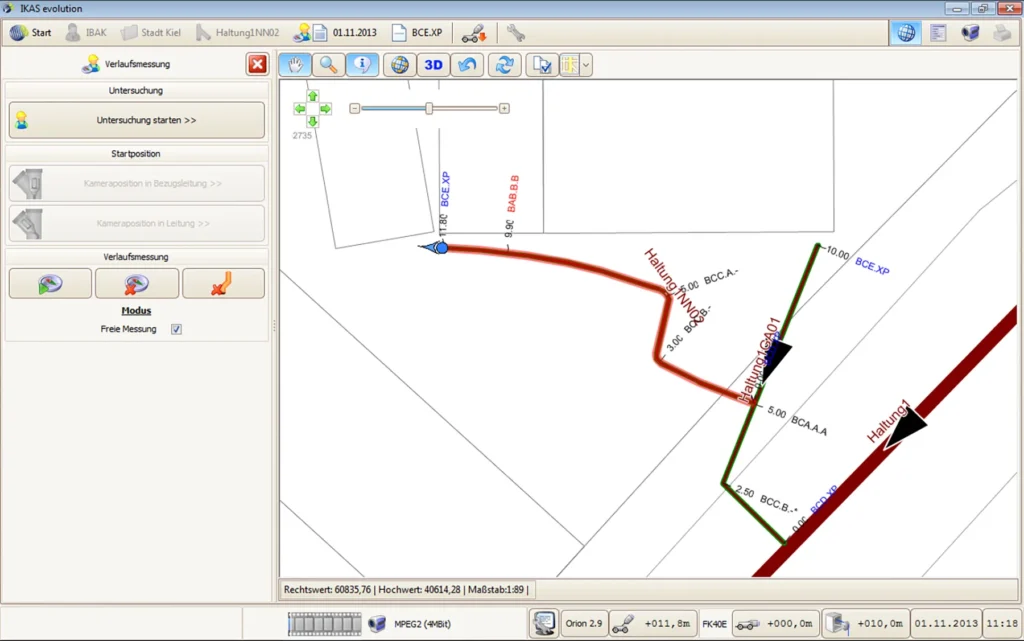Image resolution: width=1024 pixels, height=641 pixels.
Task: Activate the magnifier zoom tool
Action: (x=328, y=65)
